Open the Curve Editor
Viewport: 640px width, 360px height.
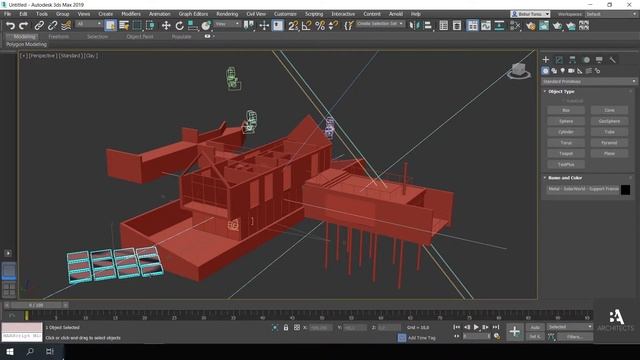click(486, 26)
